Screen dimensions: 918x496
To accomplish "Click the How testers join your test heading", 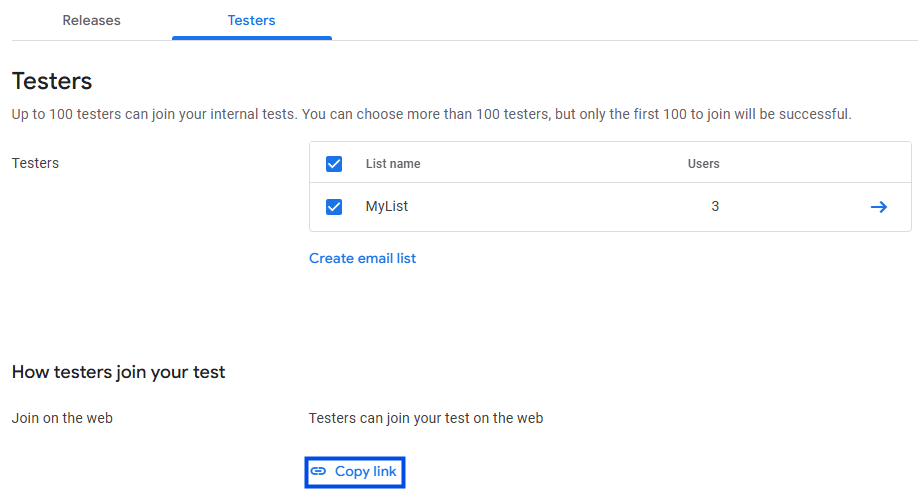I will 118,372.
